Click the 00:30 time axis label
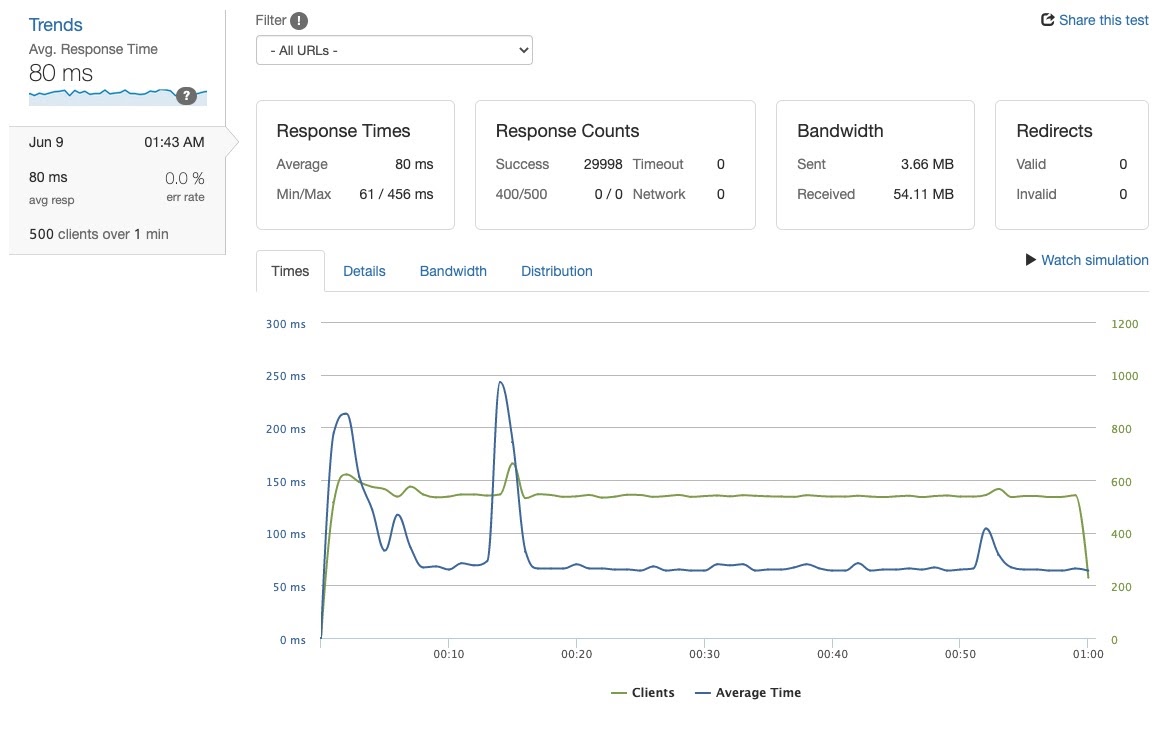The height and width of the screenshot is (730, 1163). point(705,654)
